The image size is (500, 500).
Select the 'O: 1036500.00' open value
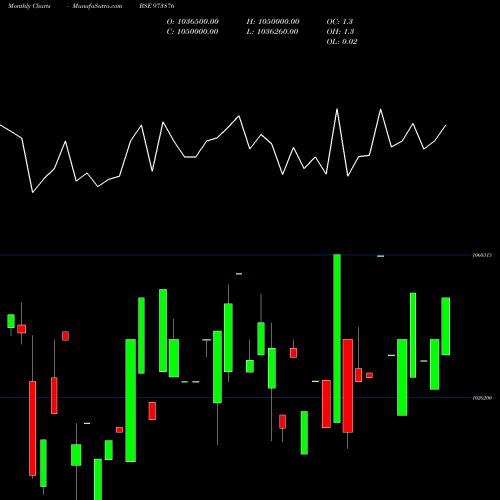pyautogui.click(x=193, y=22)
